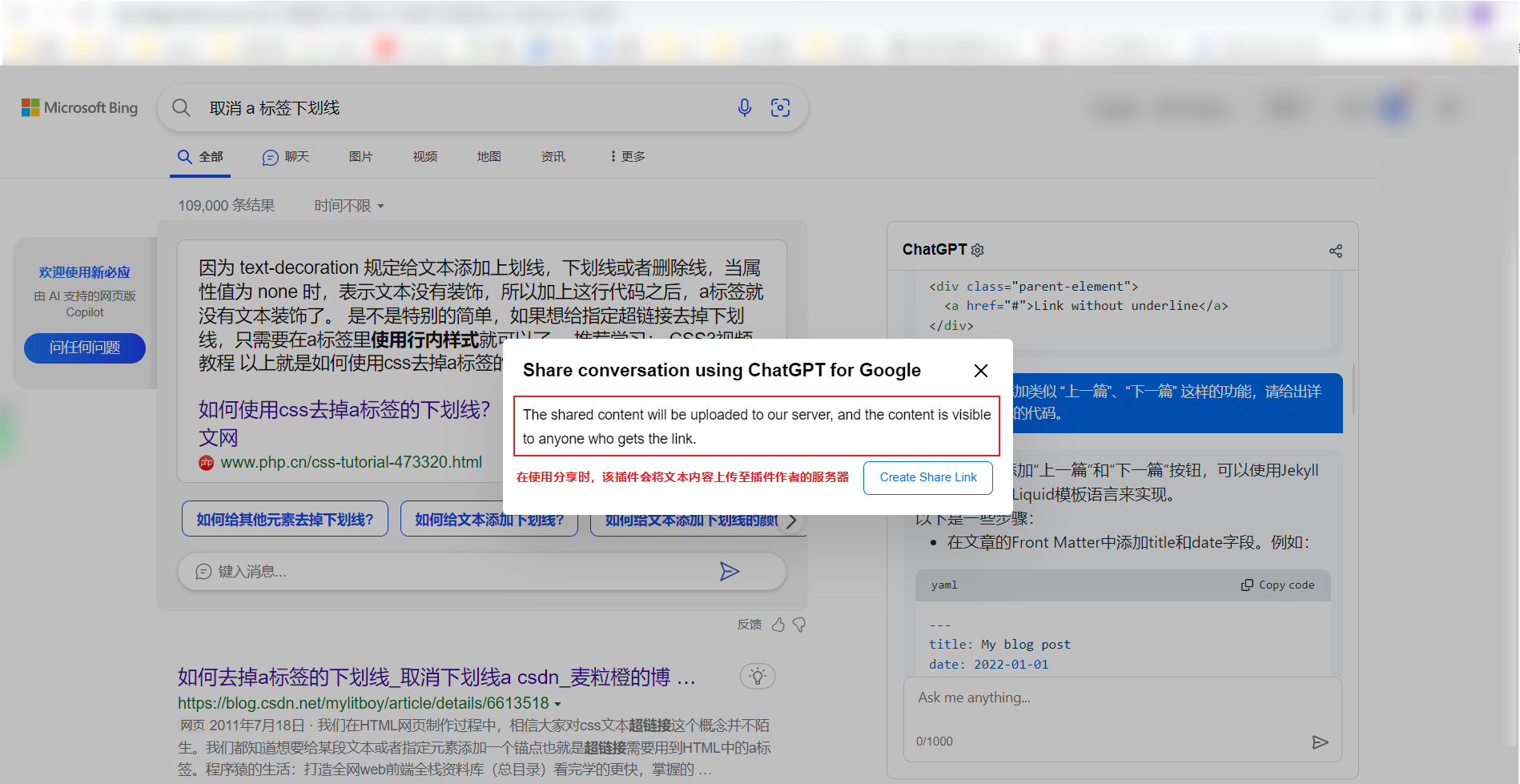
Task: Send message in Bing chat box
Action: click(729, 571)
